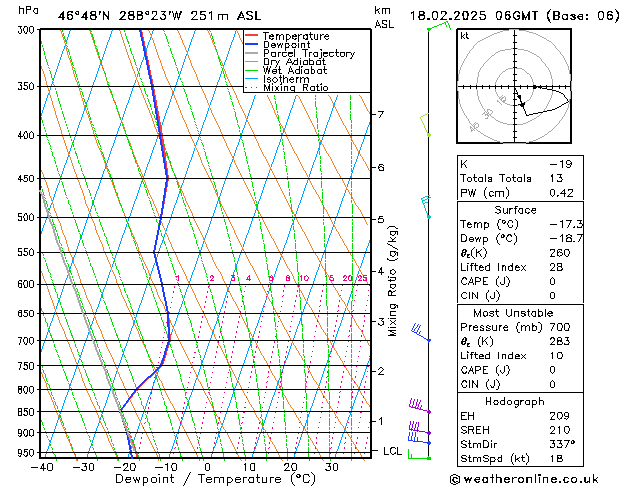Click the StmDir value 337°
The image size is (629, 486).
point(562,444)
